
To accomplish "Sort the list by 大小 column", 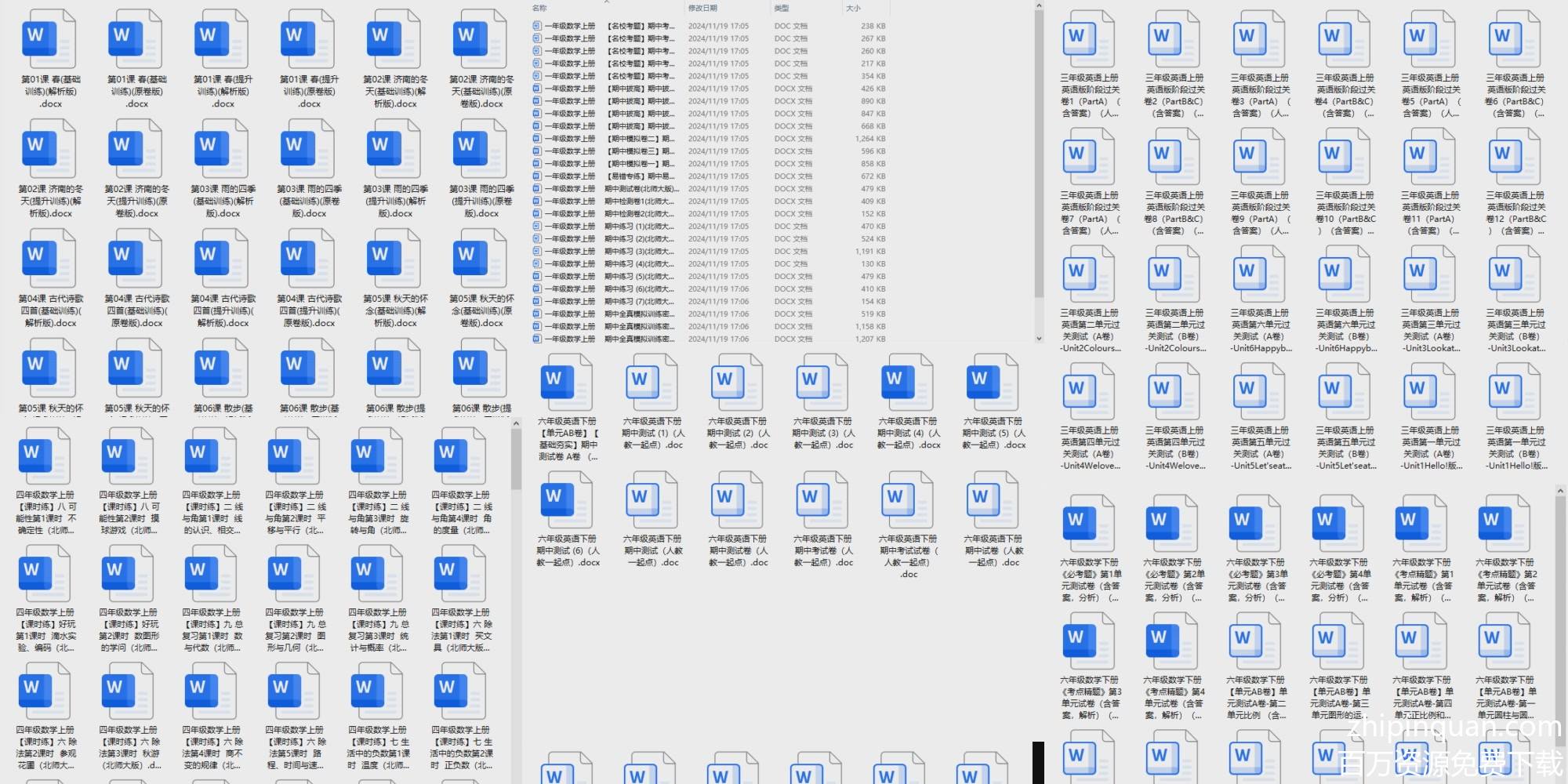I will click(853, 8).
